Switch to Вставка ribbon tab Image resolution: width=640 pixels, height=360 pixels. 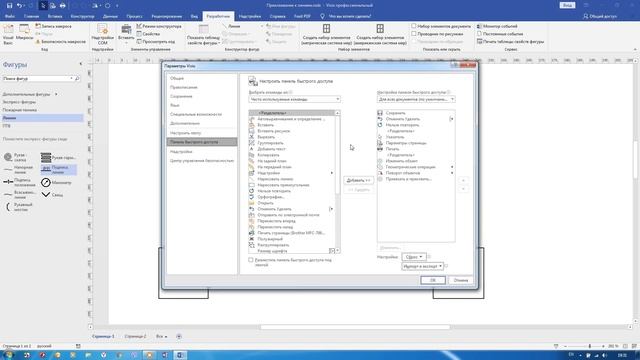coord(55,16)
